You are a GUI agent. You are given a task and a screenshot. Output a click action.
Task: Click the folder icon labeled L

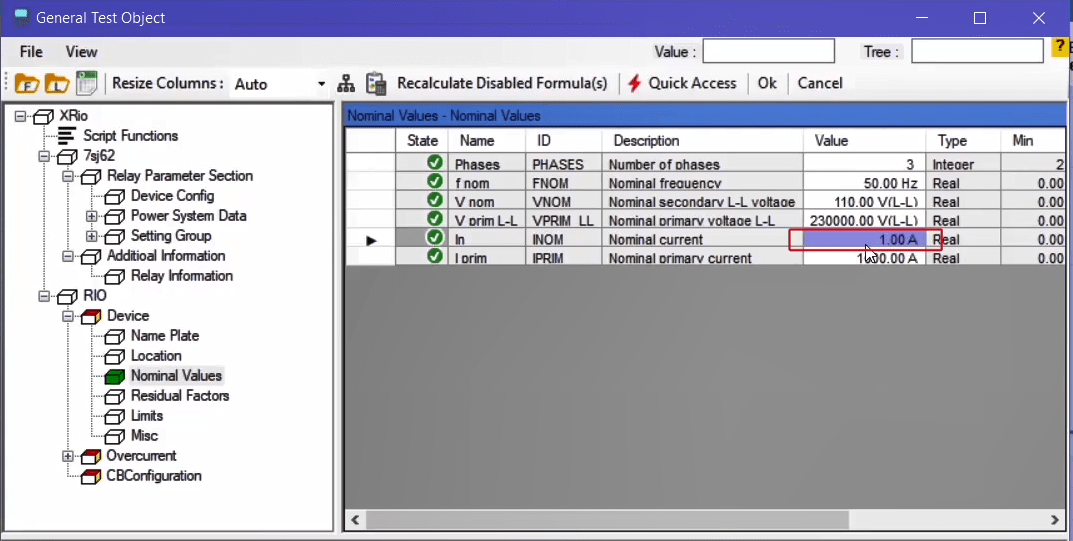coord(57,84)
